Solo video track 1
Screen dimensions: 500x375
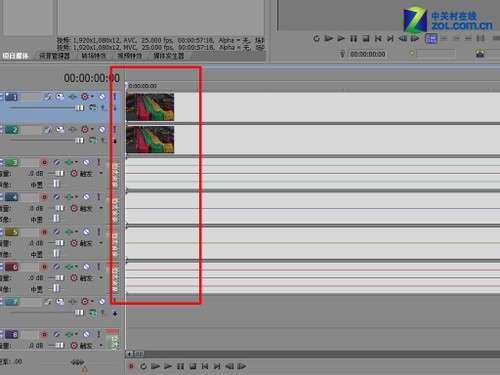tap(114, 97)
